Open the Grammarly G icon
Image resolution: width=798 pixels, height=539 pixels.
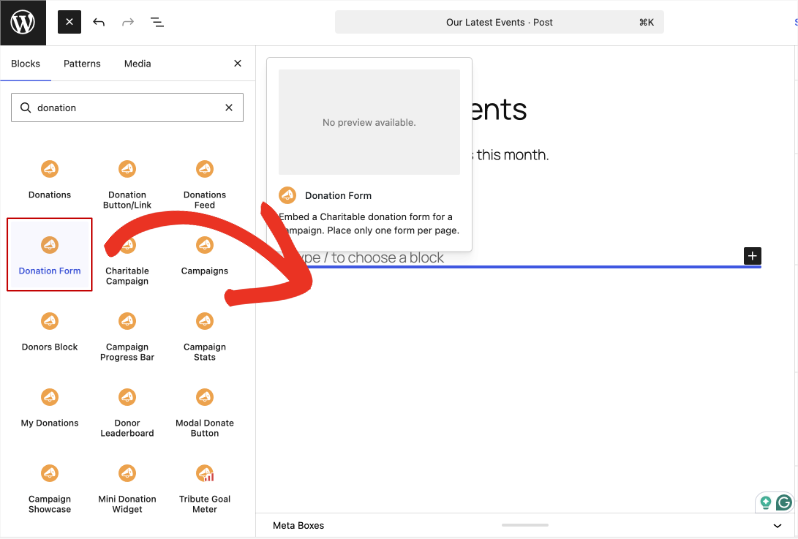click(x=784, y=503)
